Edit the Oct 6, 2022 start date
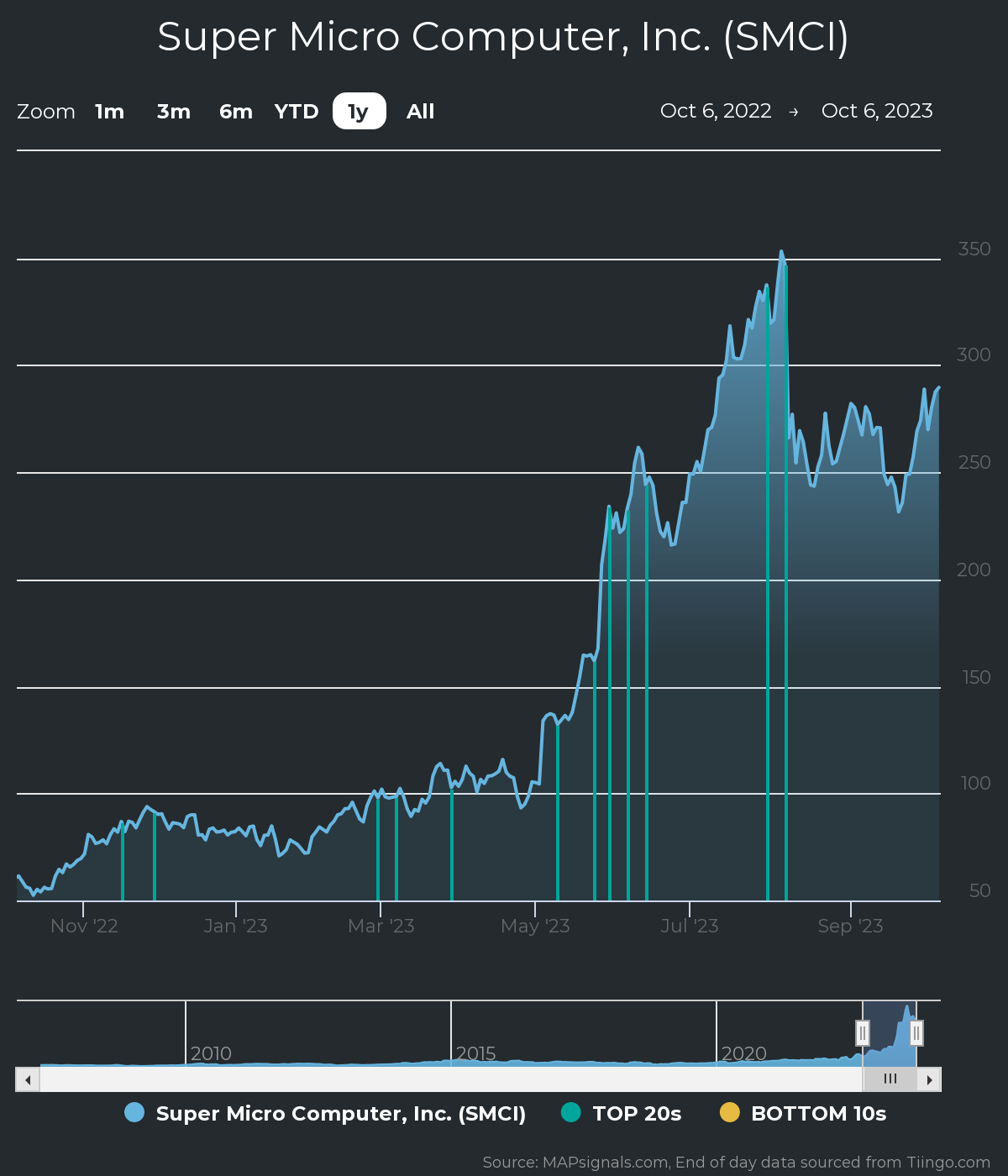 click(716, 111)
